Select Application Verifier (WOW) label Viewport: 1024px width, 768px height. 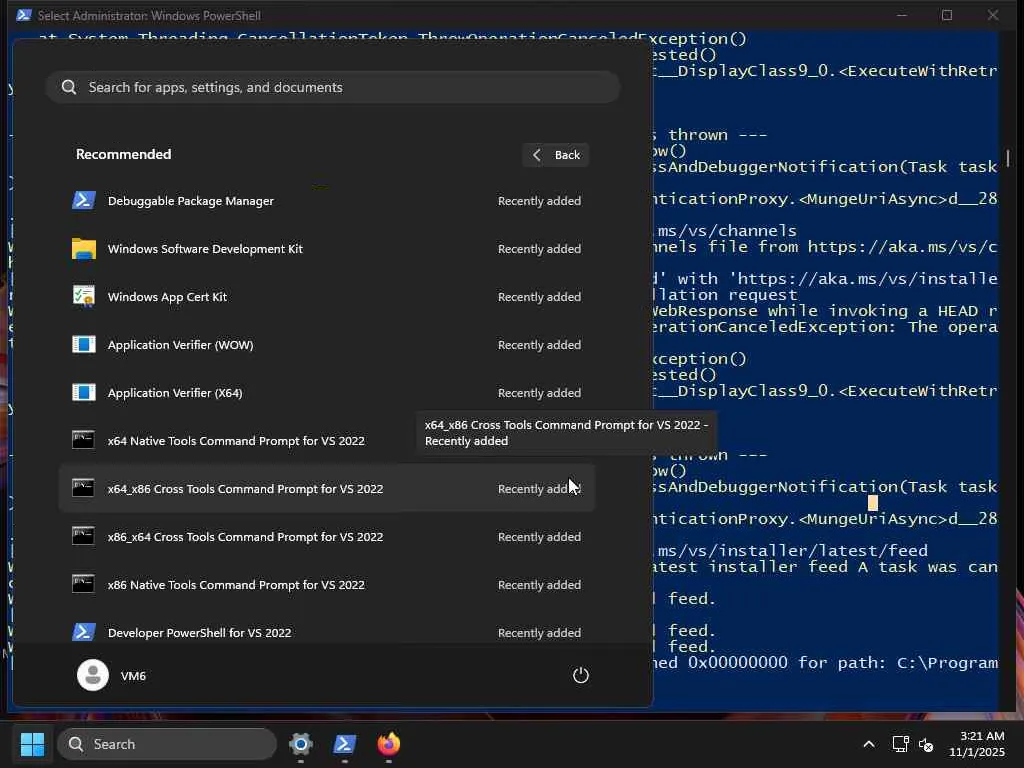(x=180, y=345)
